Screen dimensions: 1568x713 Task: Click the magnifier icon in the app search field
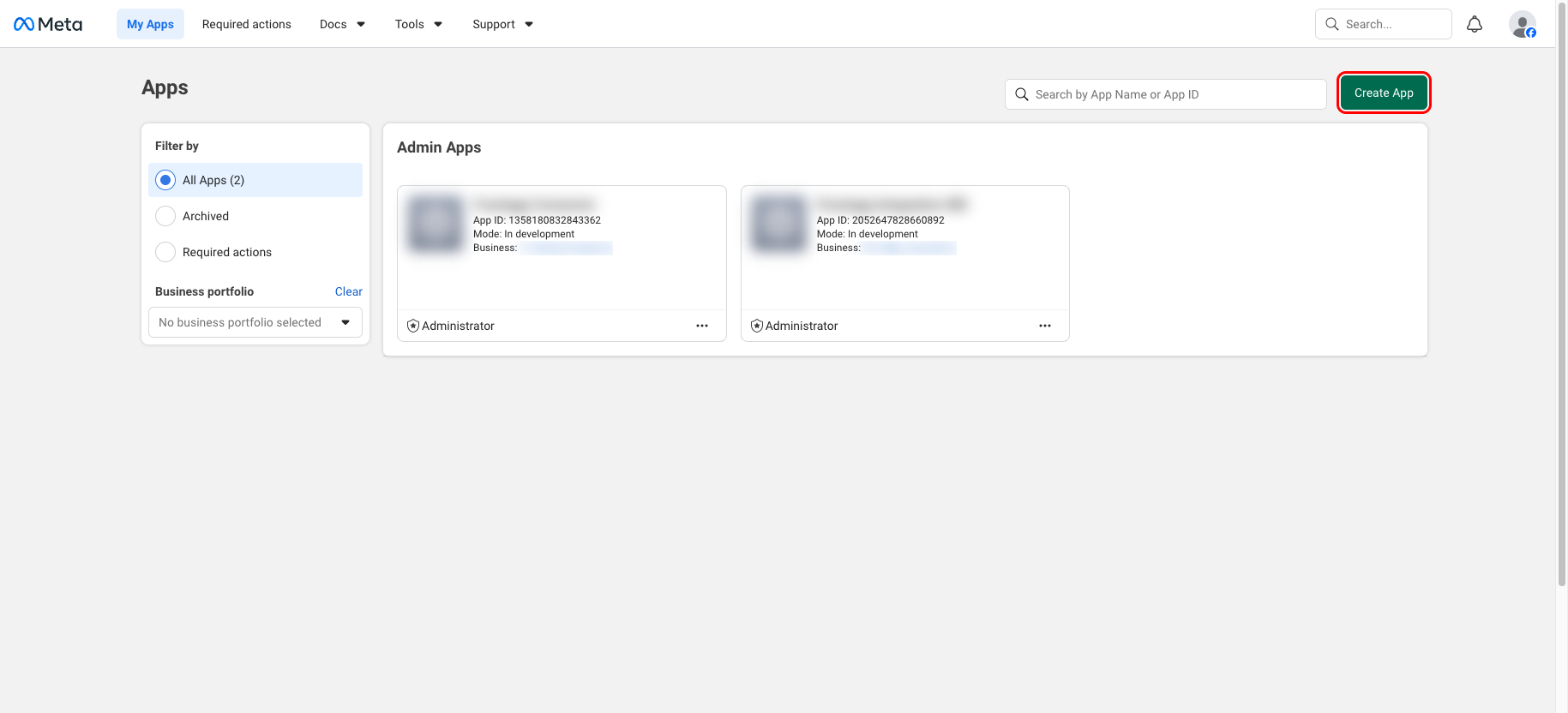coord(1022,94)
